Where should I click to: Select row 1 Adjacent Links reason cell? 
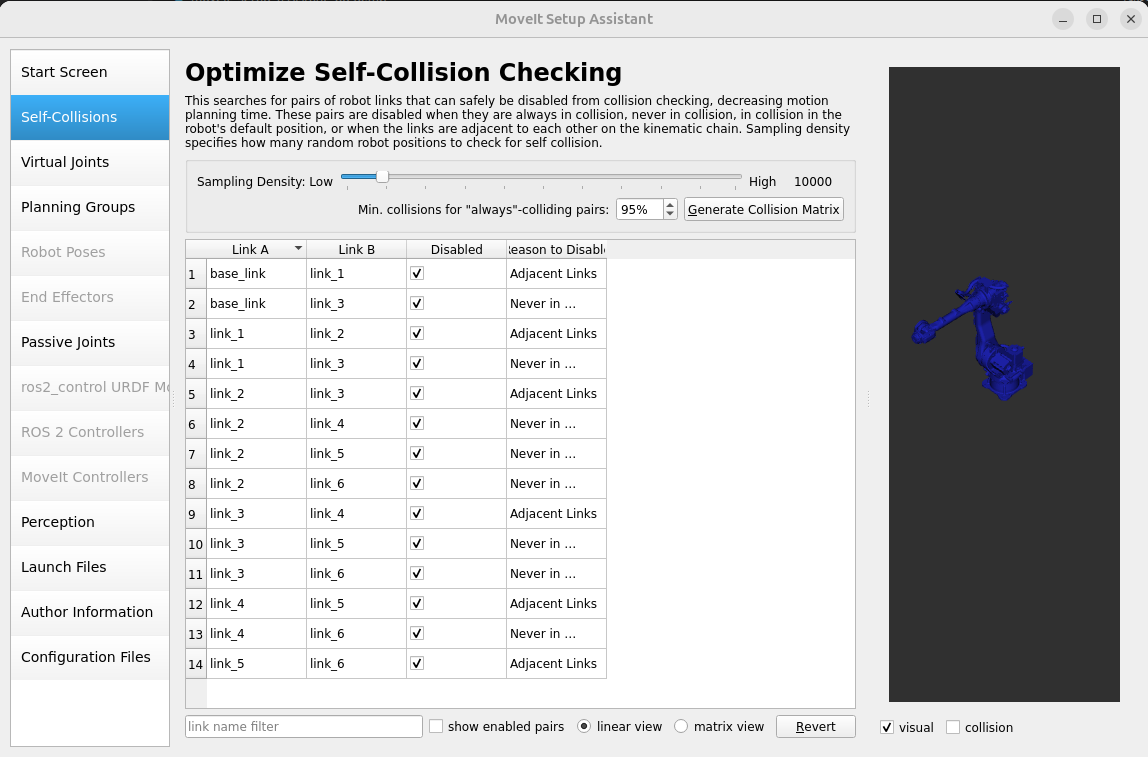click(x=556, y=274)
